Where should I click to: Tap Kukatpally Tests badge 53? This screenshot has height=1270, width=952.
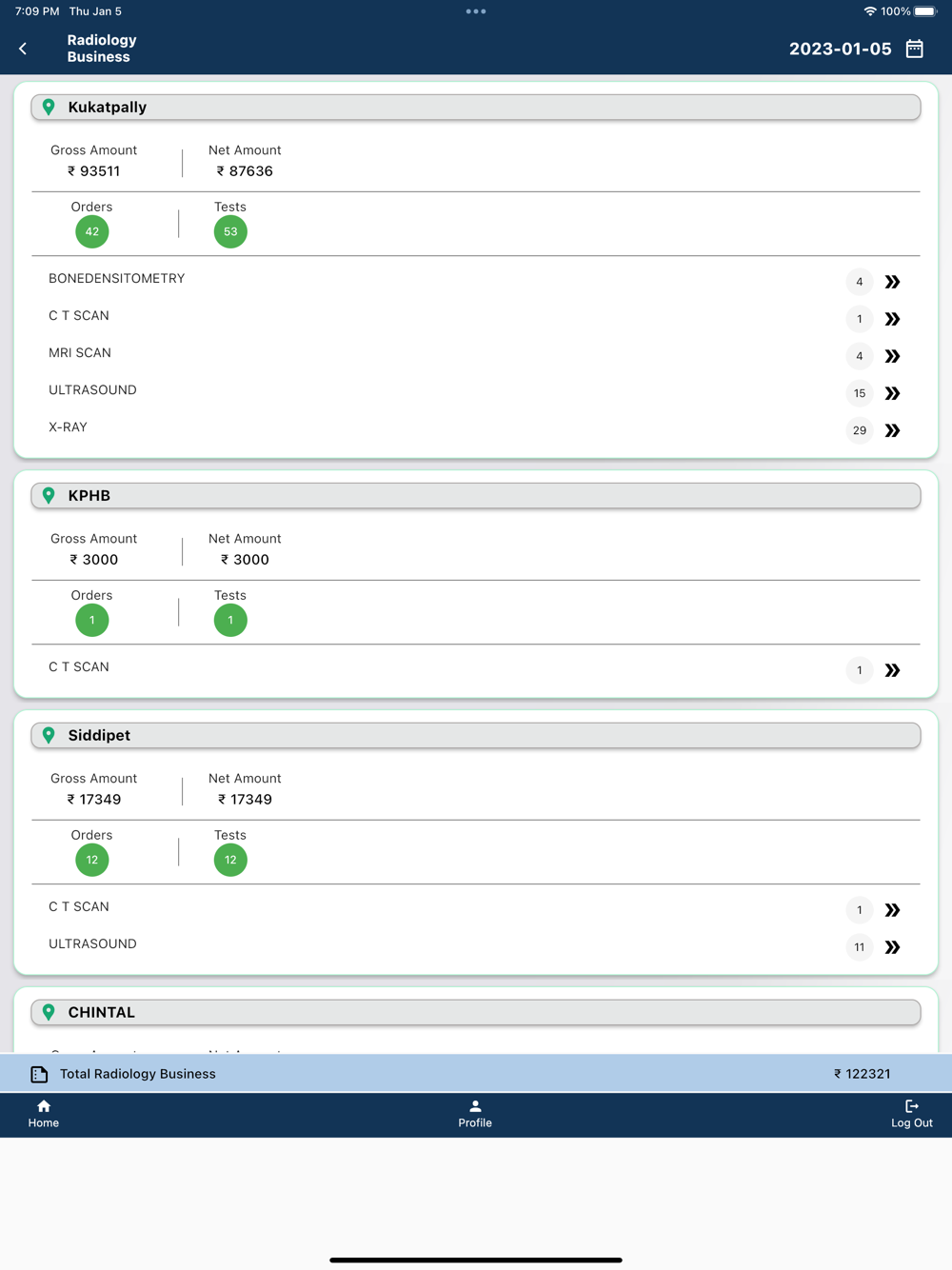pos(230,231)
